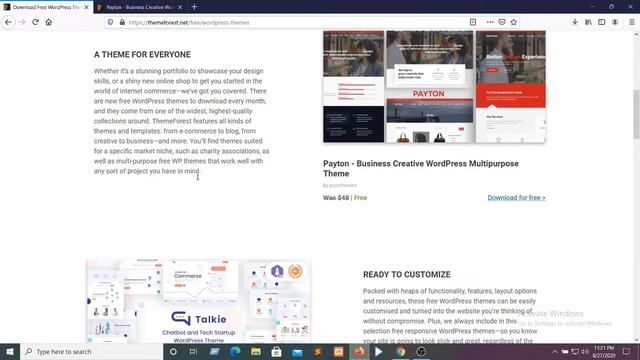Image resolution: width=640 pixels, height=360 pixels.
Task: Open the tracking protection shield icon
Action: [110, 22]
